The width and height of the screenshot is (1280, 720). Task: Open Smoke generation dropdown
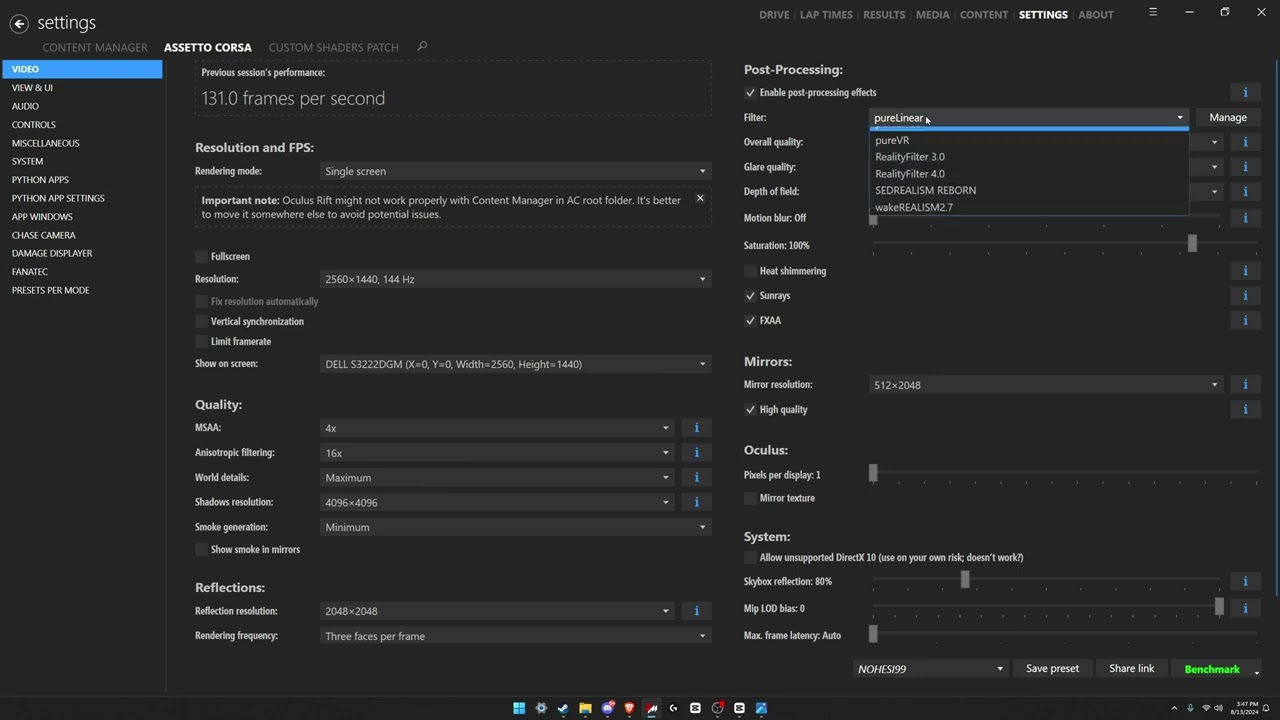pyautogui.click(x=515, y=527)
